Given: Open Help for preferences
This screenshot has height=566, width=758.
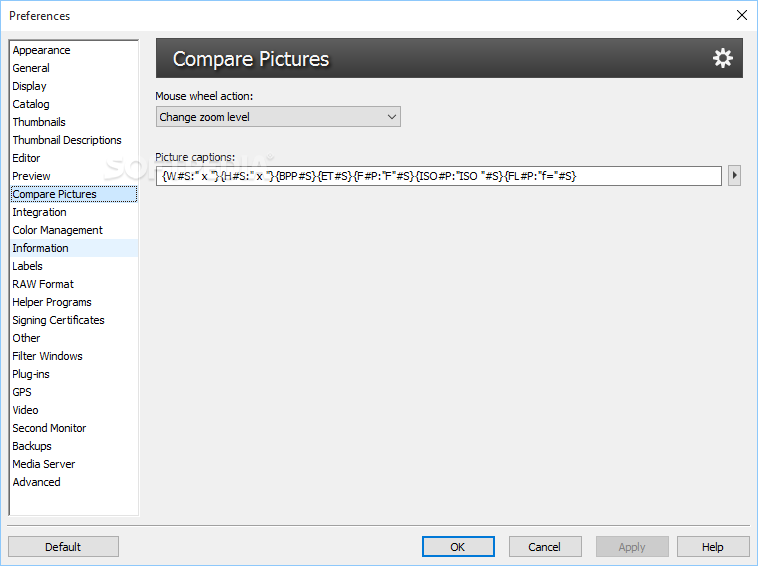Looking at the screenshot, I should click(713, 547).
